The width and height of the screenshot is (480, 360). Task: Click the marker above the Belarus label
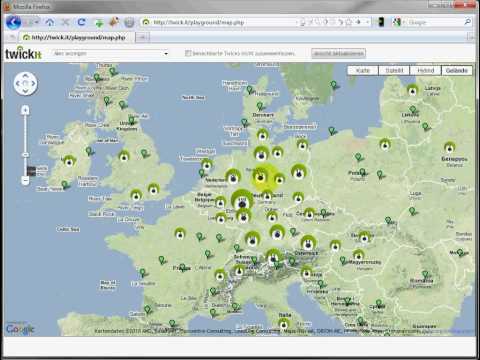pyautogui.click(x=449, y=147)
